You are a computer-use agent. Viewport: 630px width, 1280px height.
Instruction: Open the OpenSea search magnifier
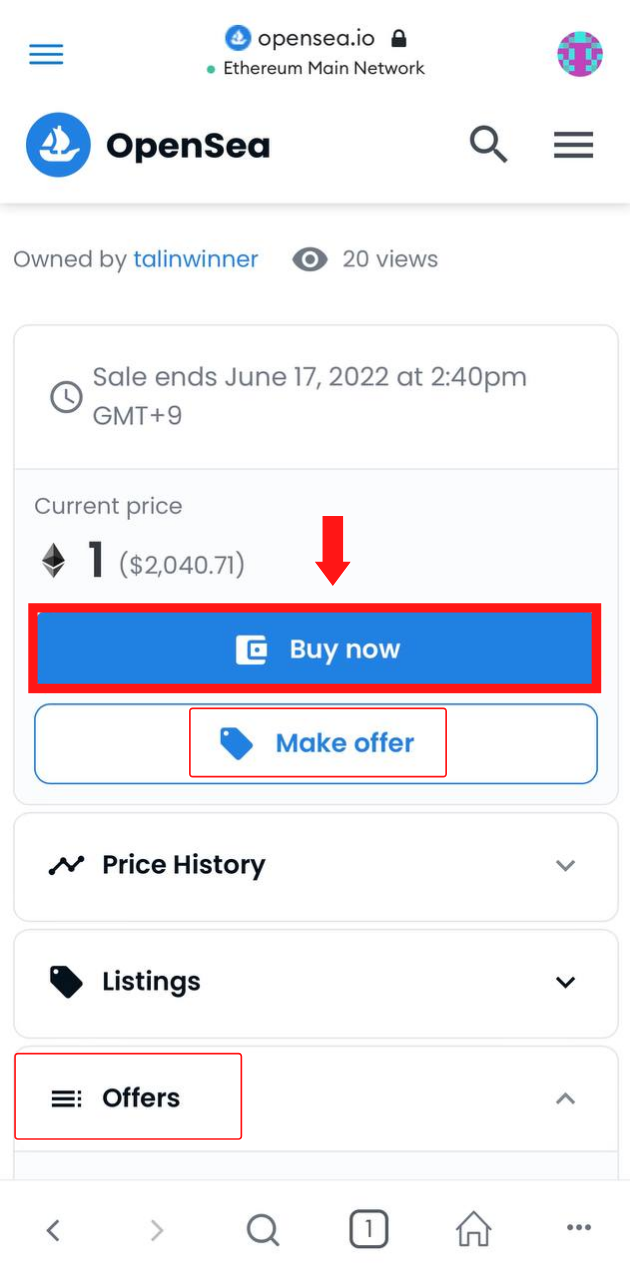pyautogui.click(x=488, y=145)
